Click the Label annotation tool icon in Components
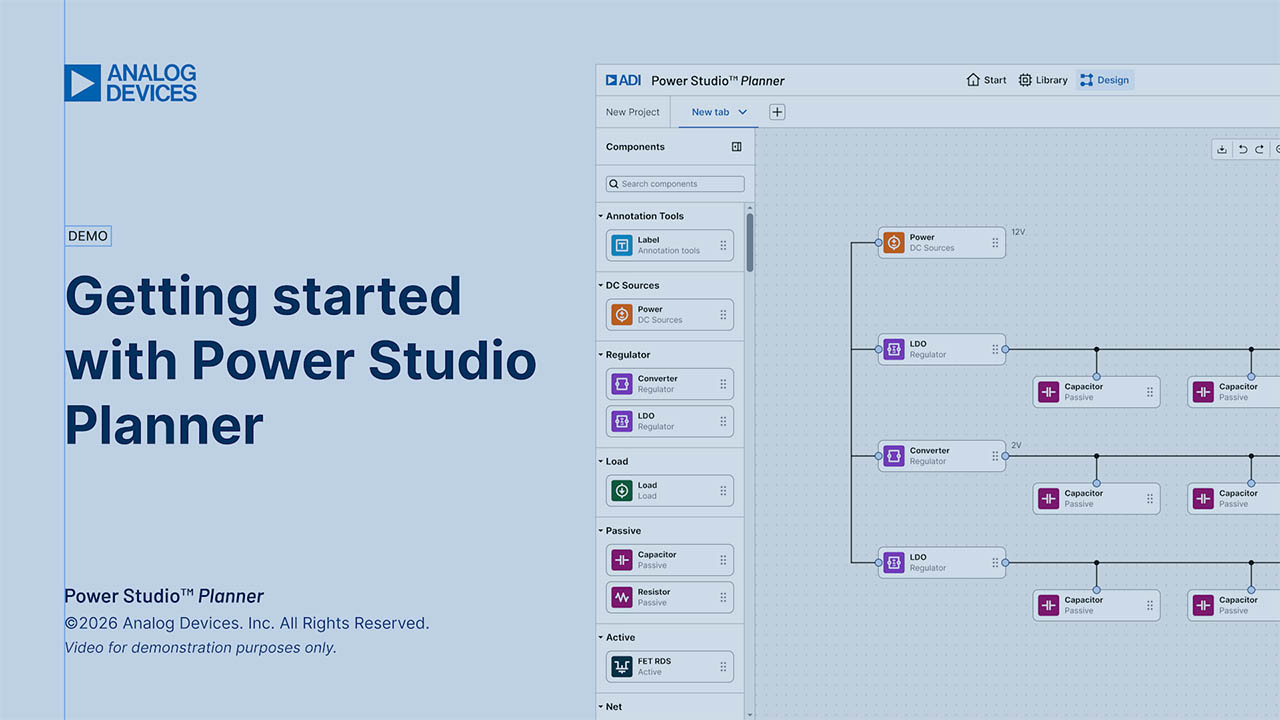The width and height of the screenshot is (1280, 720). [622, 245]
